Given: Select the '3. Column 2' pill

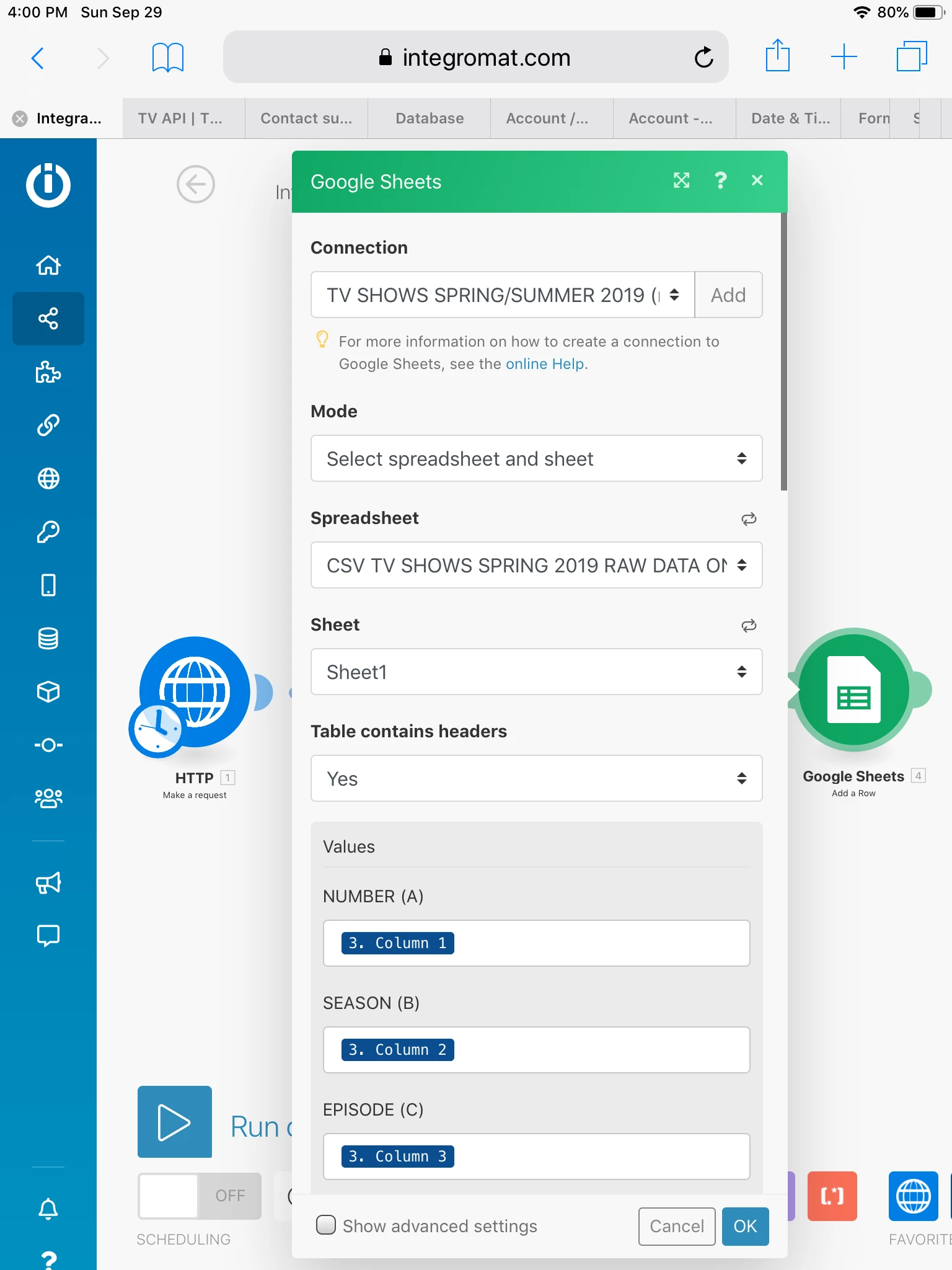Looking at the screenshot, I should coord(397,1050).
